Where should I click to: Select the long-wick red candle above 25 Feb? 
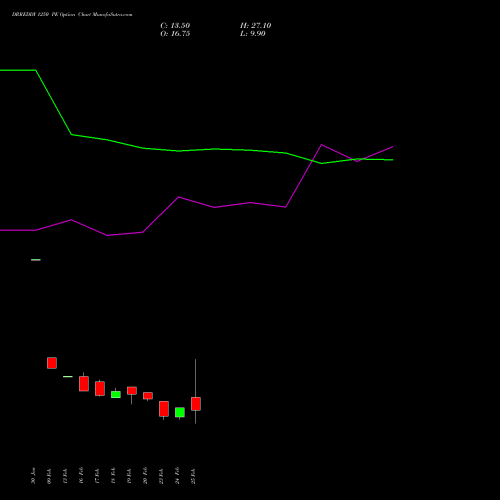click(196, 404)
